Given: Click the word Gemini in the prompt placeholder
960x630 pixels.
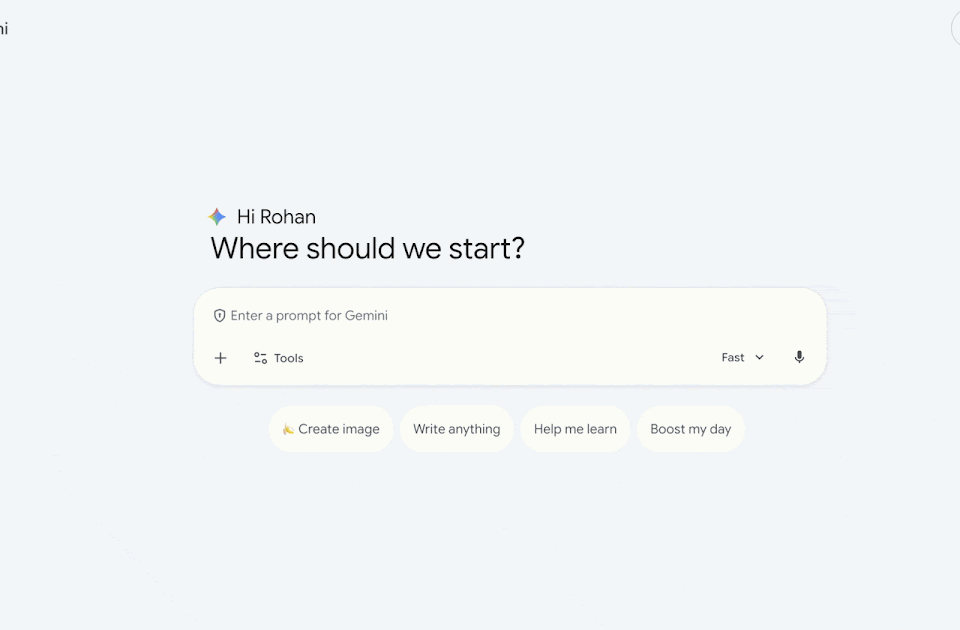Looking at the screenshot, I should point(366,316).
